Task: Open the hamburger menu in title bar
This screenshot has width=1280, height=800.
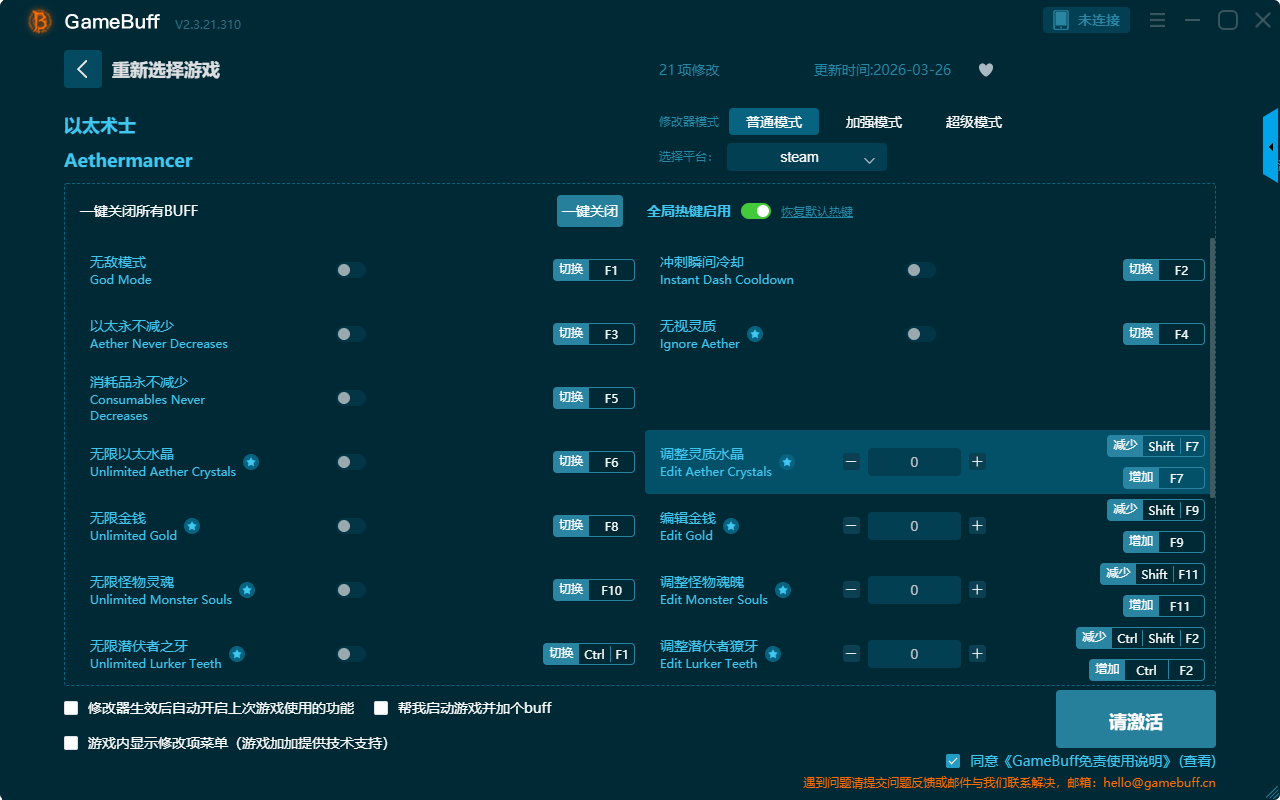Action: (x=1157, y=20)
